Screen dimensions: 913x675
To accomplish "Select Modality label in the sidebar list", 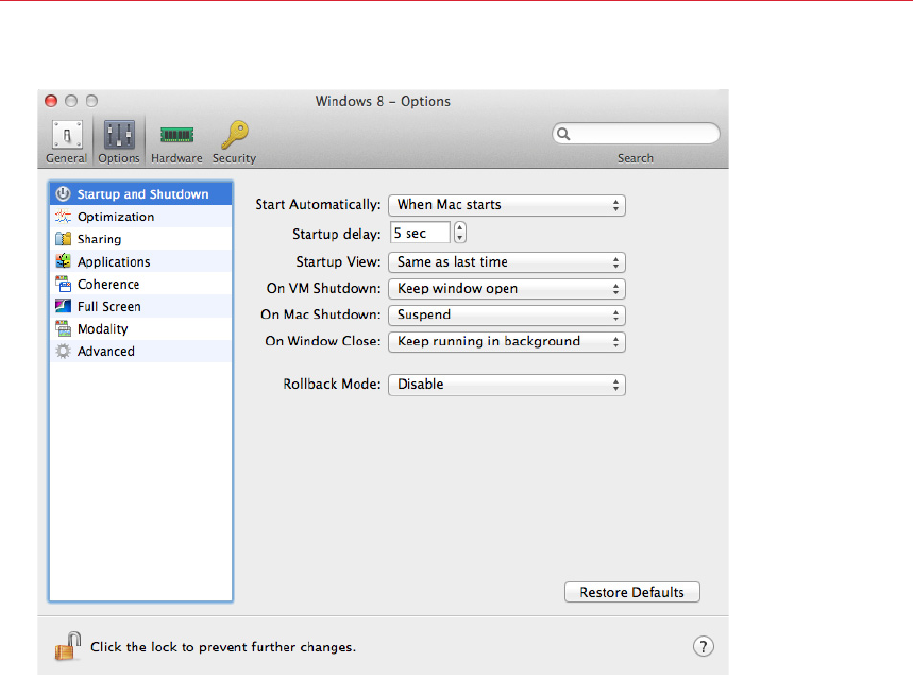I will [103, 329].
